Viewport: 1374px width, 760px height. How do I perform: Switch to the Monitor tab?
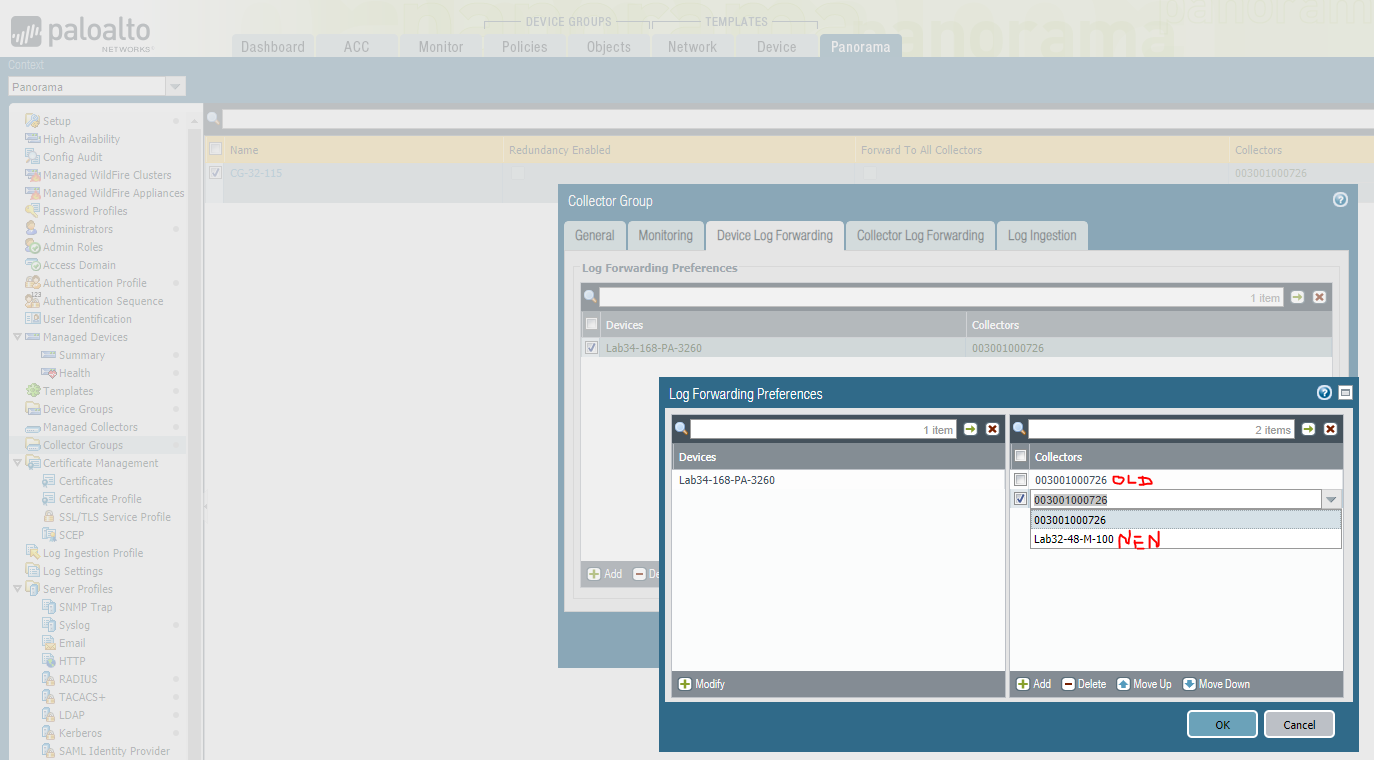(x=441, y=46)
